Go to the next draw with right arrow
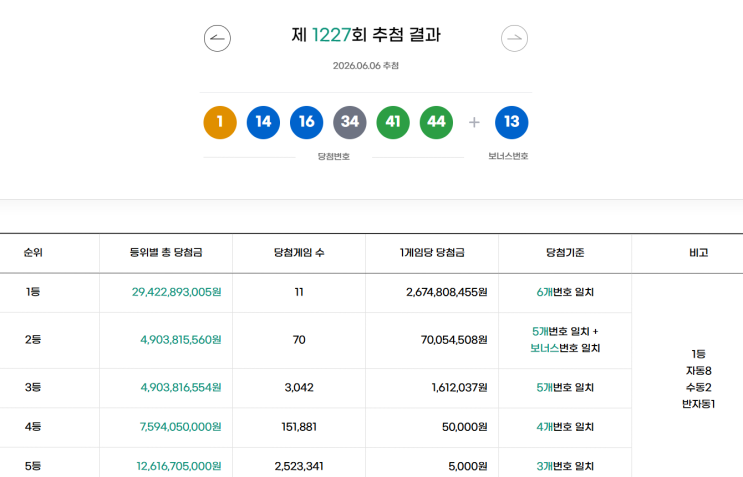743x477 pixels. coord(514,38)
